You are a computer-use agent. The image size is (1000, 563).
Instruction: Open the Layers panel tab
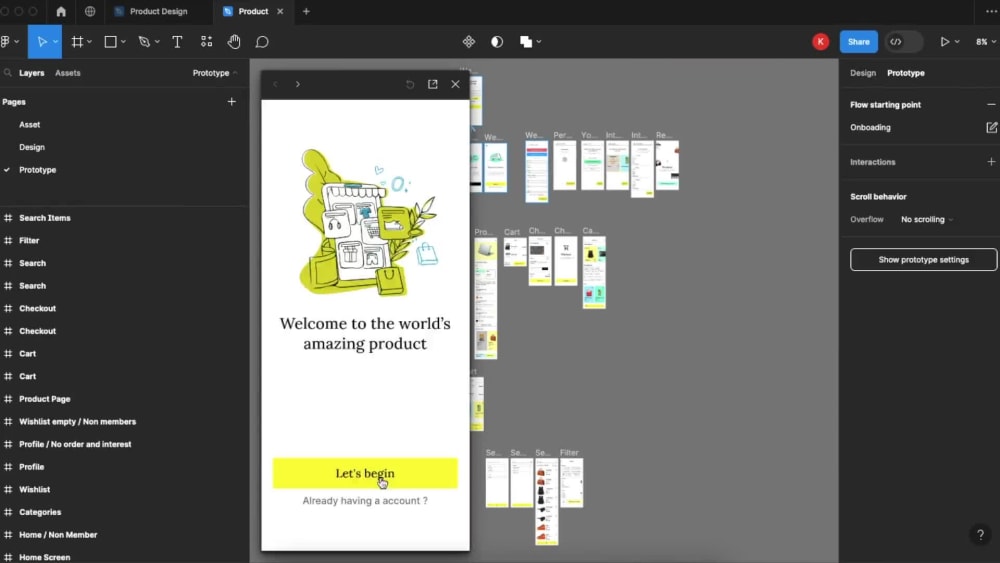(32, 73)
